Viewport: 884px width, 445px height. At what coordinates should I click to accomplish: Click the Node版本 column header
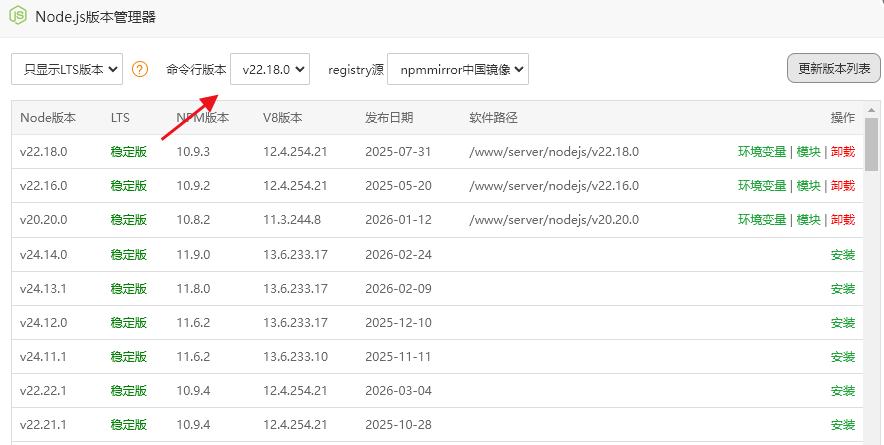48,118
